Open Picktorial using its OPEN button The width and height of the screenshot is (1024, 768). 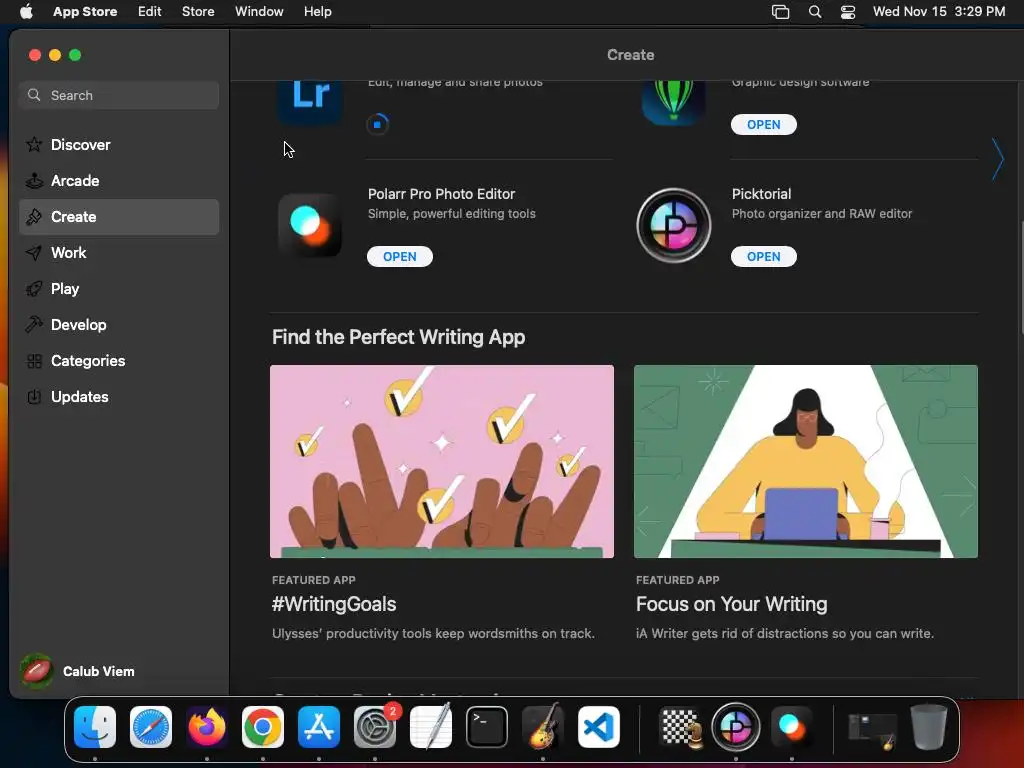tap(763, 257)
